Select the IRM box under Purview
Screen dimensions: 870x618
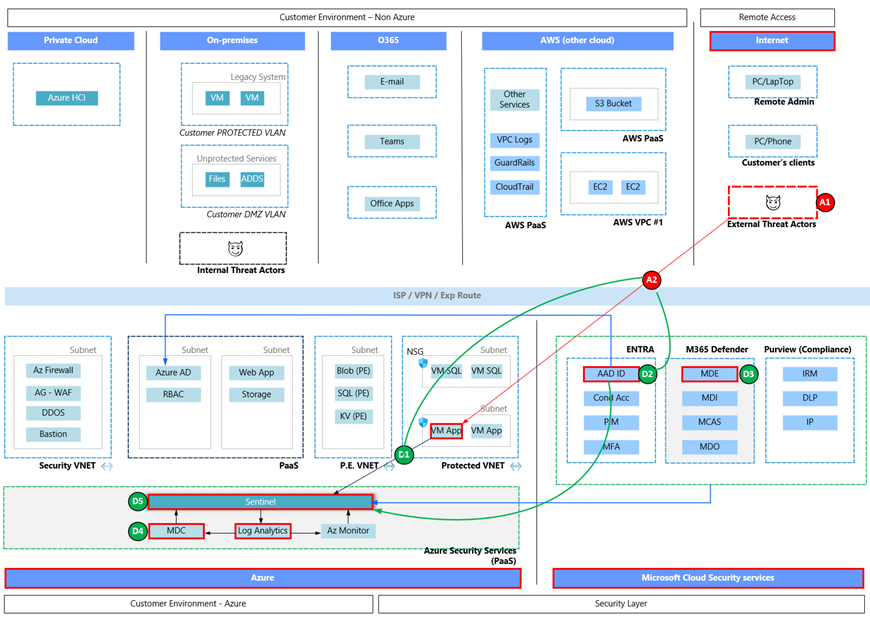[x=810, y=374]
